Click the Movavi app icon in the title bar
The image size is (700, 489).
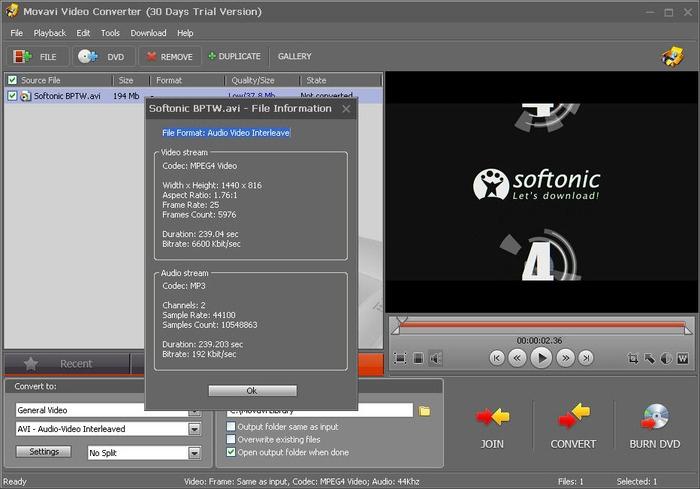[x=12, y=11]
